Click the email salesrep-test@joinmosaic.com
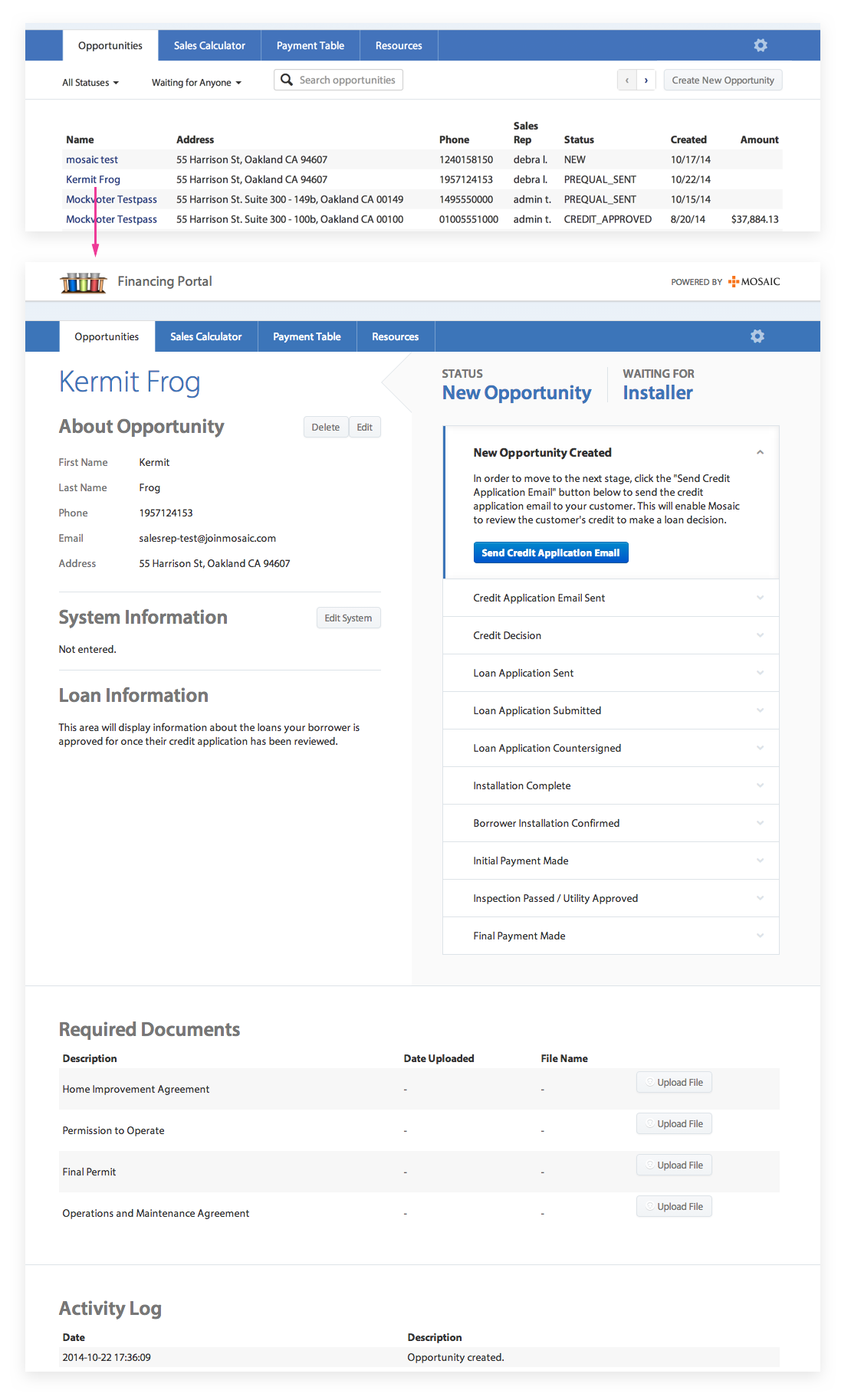The image size is (851, 1400). [x=208, y=538]
